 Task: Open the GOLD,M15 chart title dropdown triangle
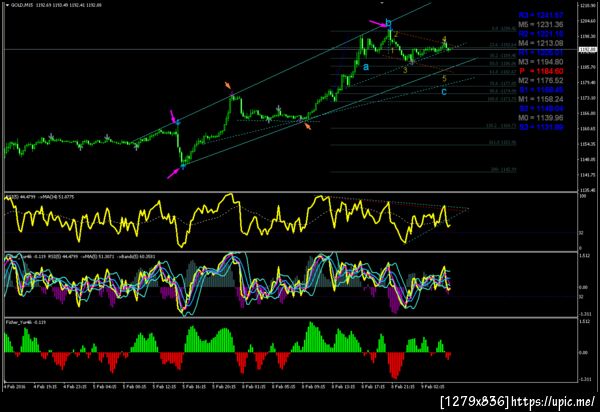point(7,5)
